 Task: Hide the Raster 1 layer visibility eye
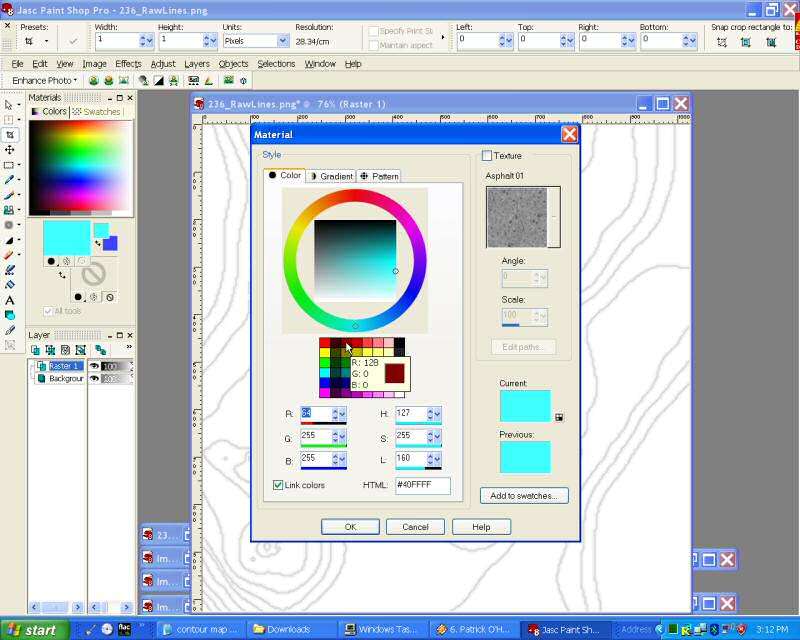tap(95, 366)
